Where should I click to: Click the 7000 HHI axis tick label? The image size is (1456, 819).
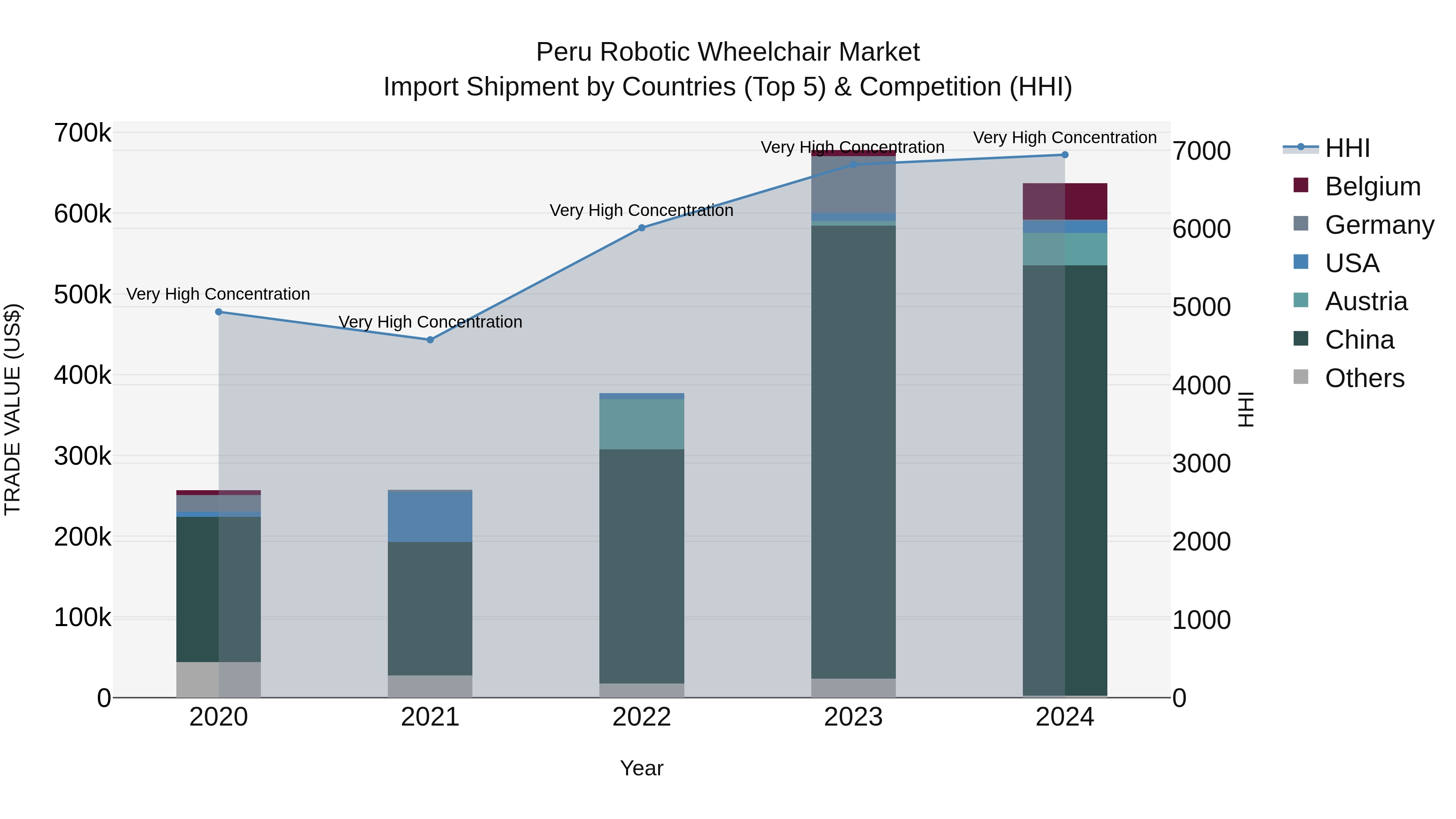[1202, 151]
